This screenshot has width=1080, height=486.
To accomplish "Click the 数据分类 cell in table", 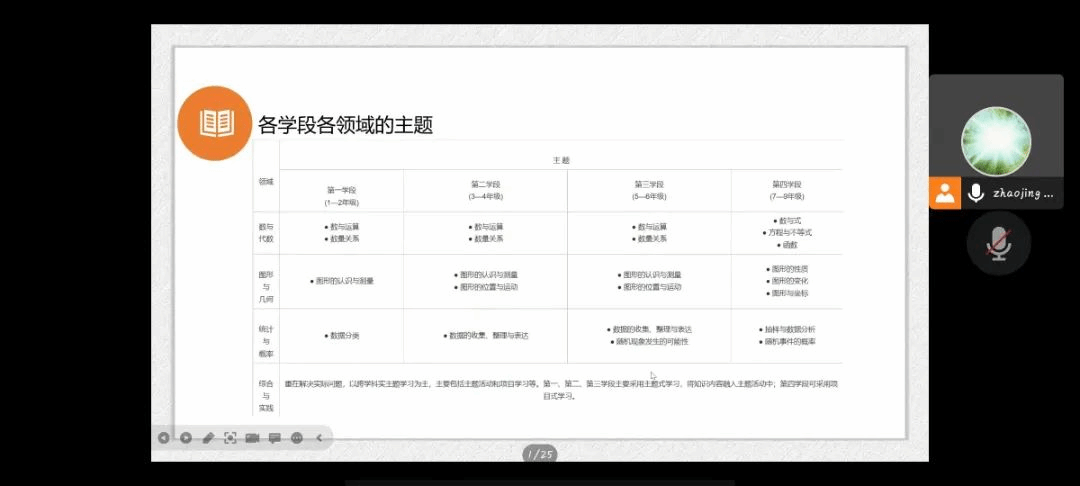I will pos(341,336).
